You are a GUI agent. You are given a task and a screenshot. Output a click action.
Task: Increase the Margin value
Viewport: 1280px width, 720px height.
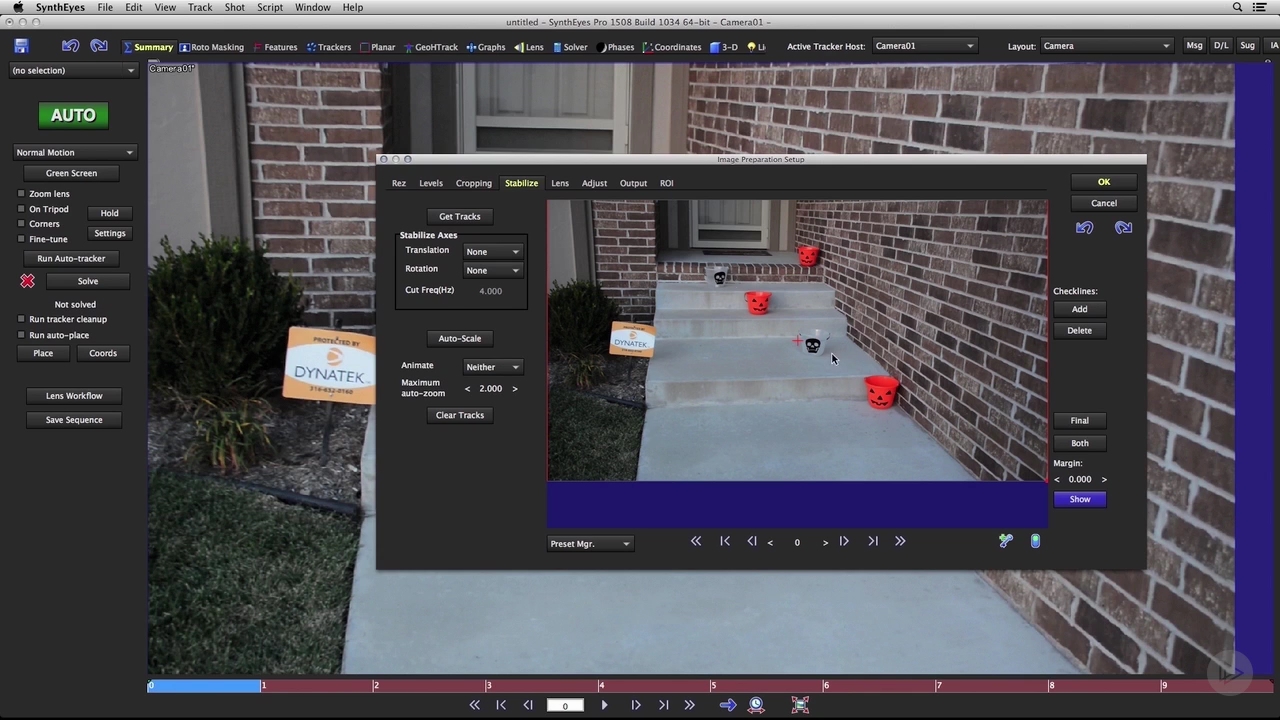(x=1104, y=480)
